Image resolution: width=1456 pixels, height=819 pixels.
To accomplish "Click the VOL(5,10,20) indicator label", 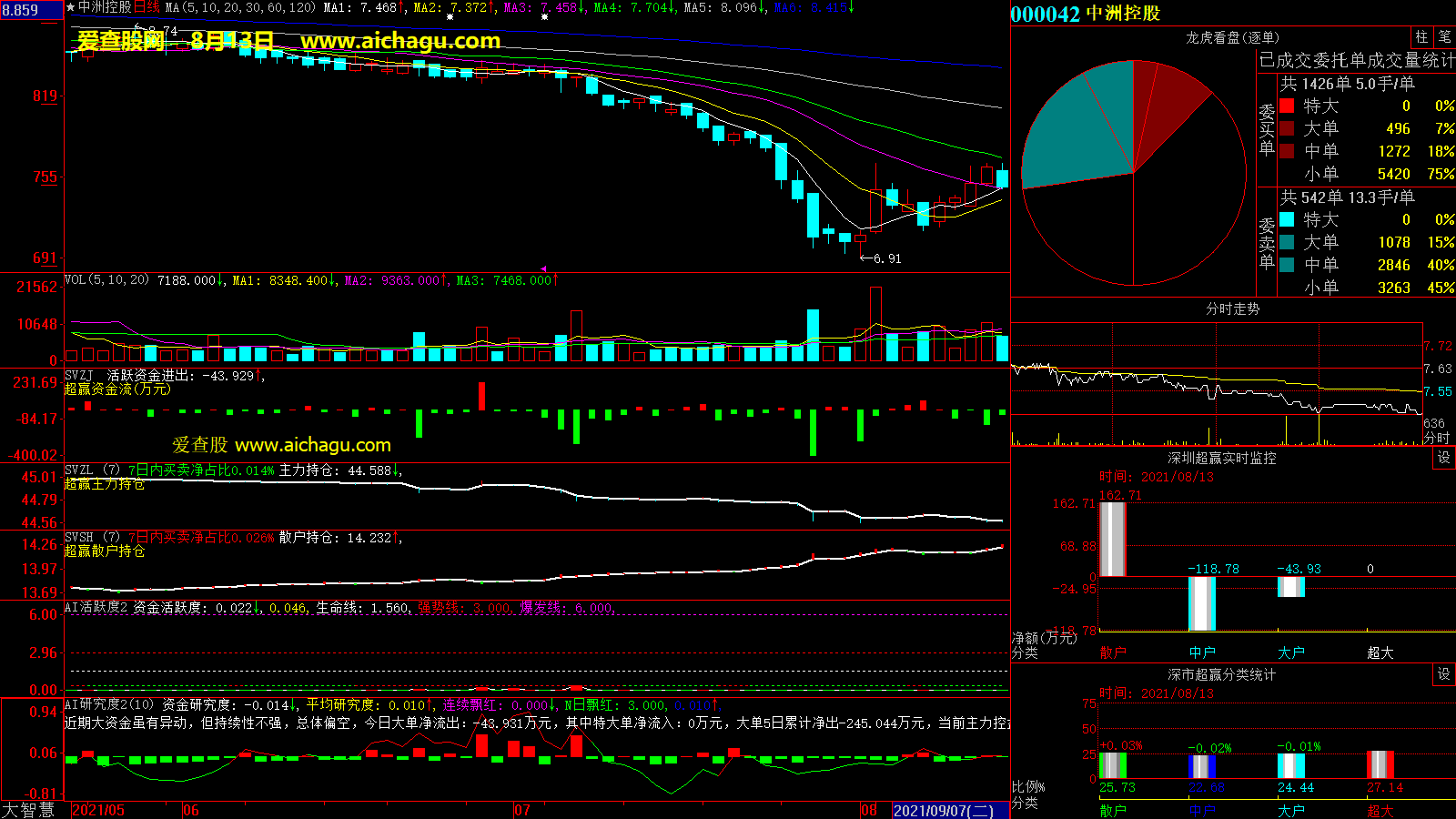I will pyautogui.click(x=106, y=280).
